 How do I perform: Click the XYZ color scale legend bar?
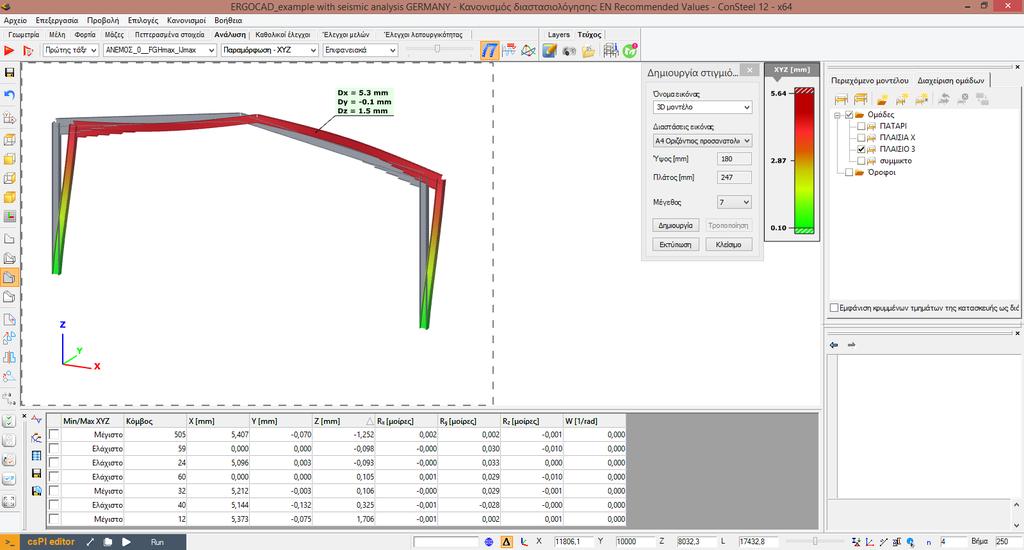804,161
